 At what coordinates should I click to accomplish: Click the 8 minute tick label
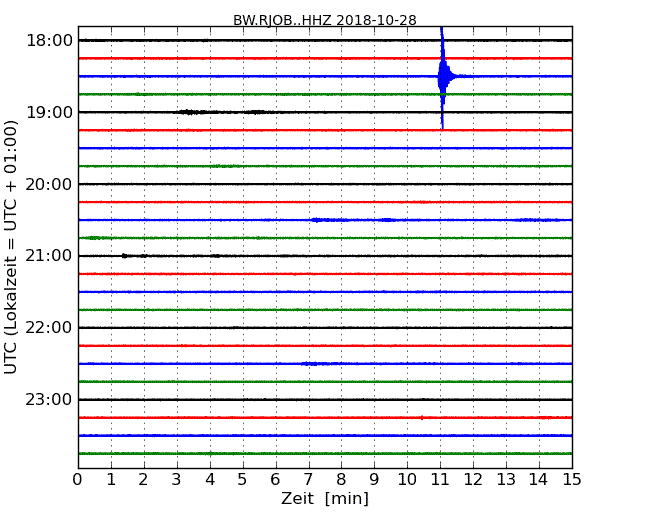341,480
